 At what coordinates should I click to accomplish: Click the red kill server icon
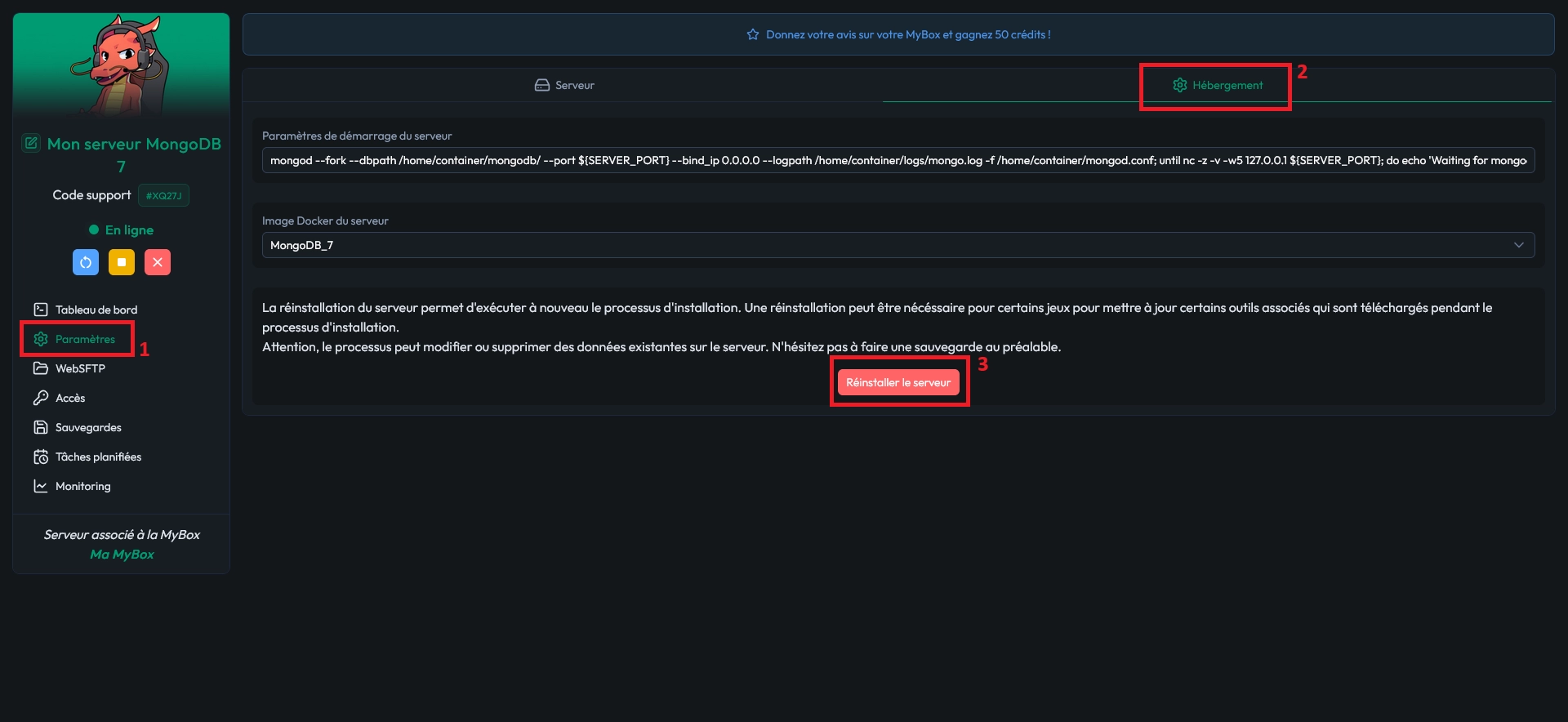click(158, 262)
